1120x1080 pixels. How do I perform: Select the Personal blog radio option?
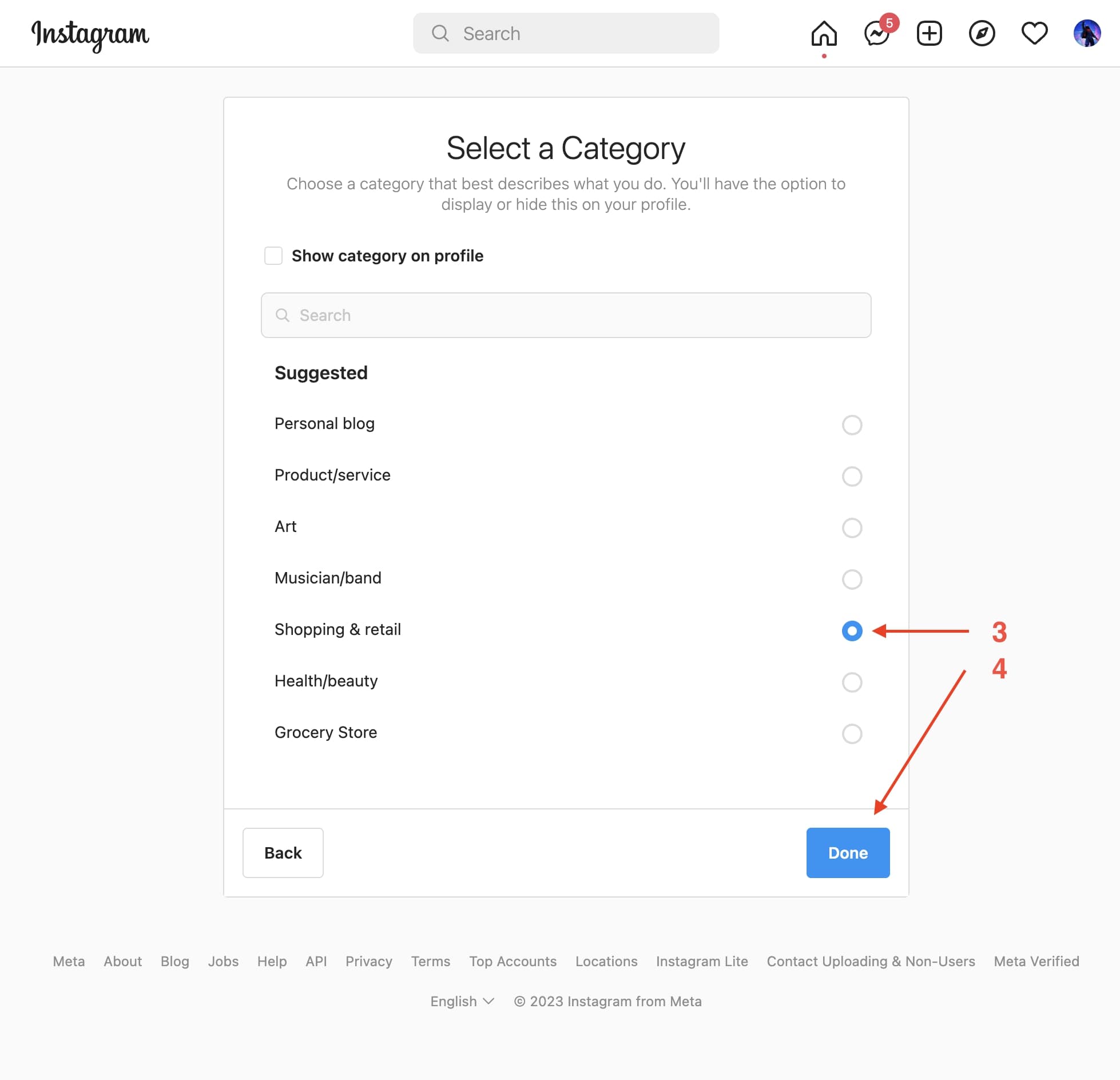(x=852, y=424)
